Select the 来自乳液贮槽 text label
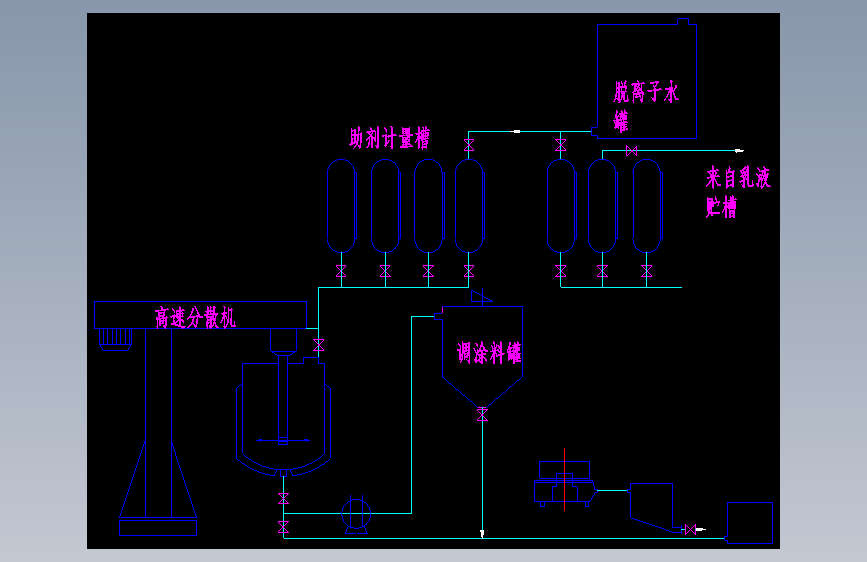The image size is (867, 562). pos(738,191)
